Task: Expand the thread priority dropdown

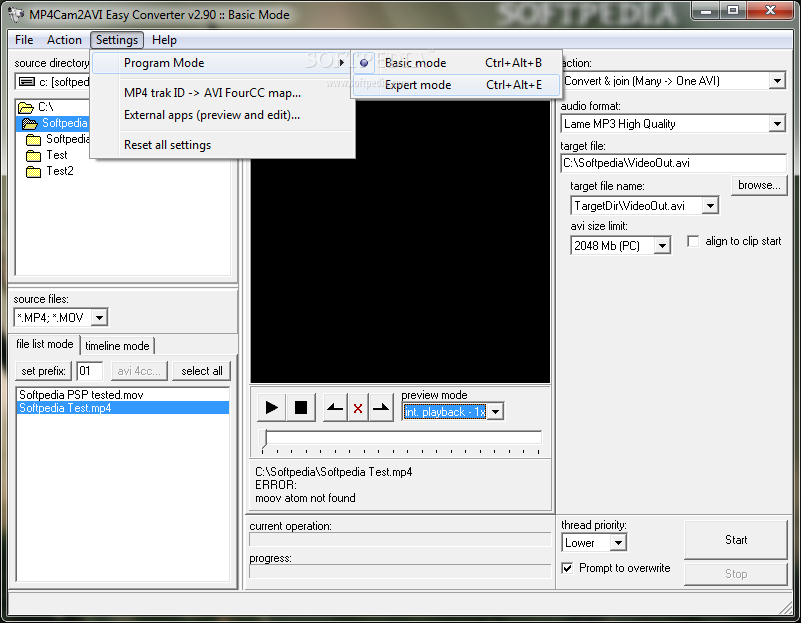Action: [x=618, y=542]
